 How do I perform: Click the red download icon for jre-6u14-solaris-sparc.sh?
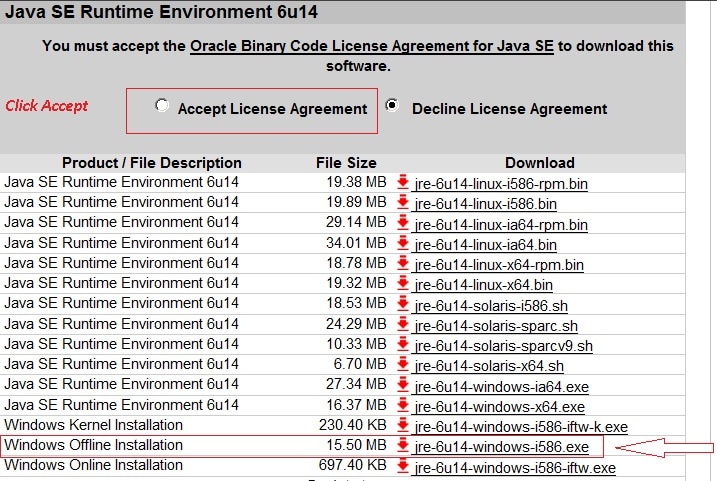[403, 325]
